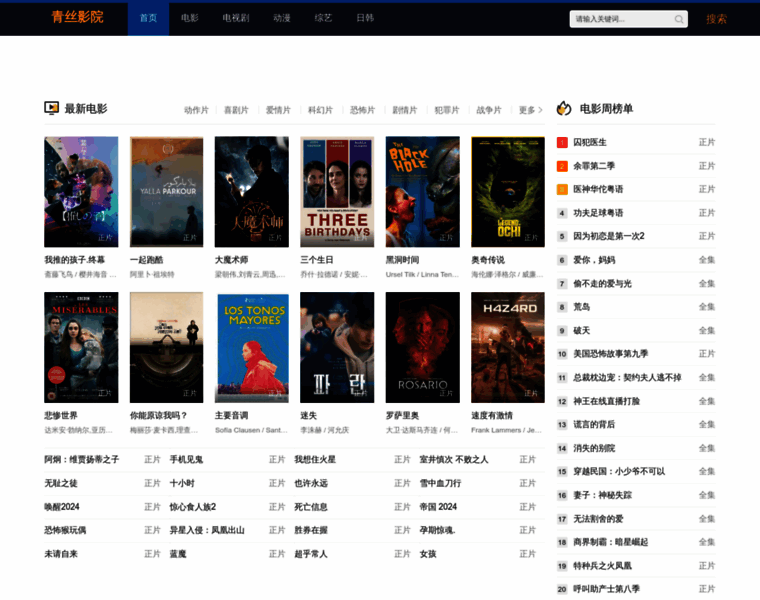Click rank 1 badge for 囚犯医生

562,142
